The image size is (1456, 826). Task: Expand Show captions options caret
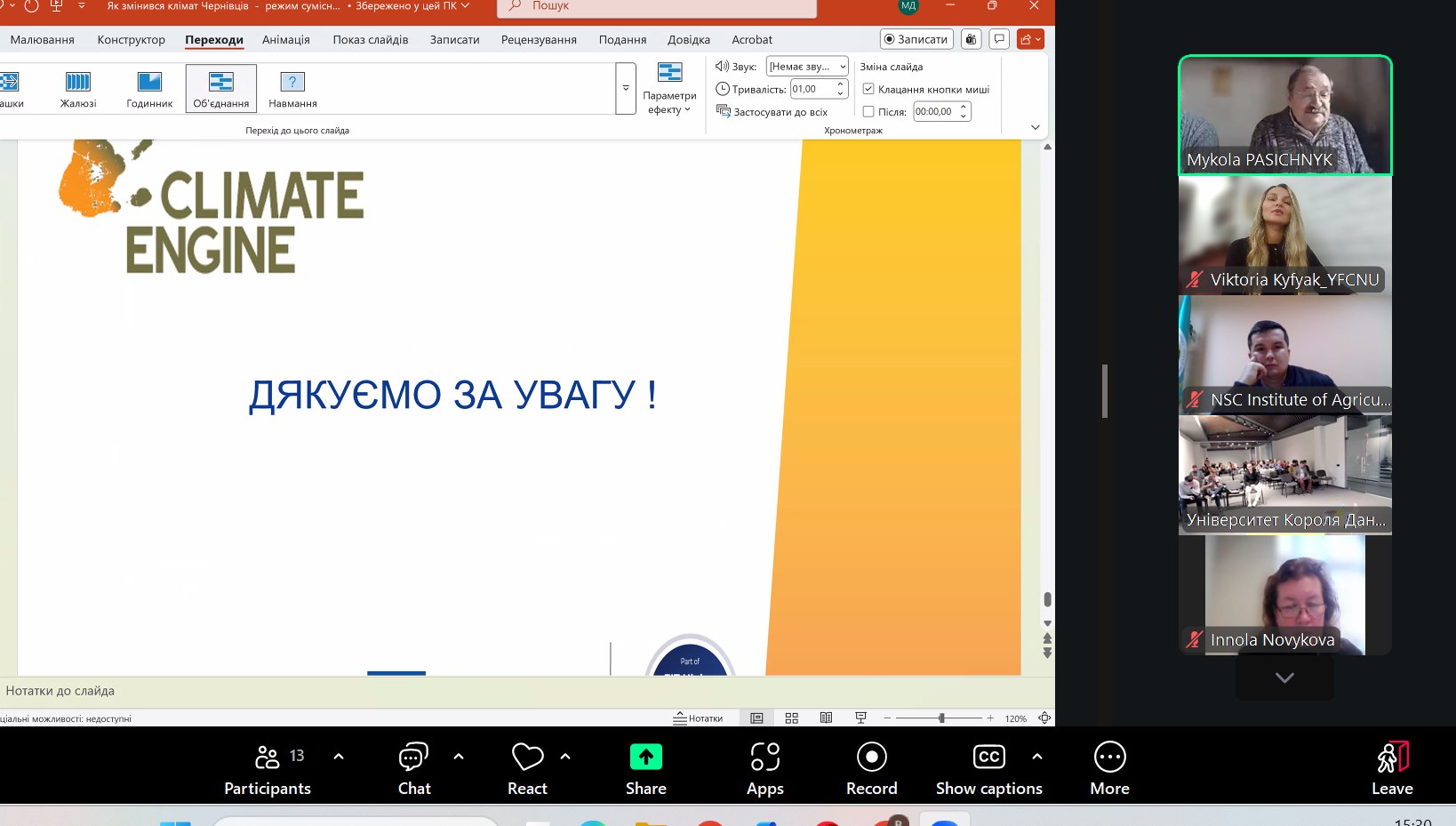tap(1037, 757)
